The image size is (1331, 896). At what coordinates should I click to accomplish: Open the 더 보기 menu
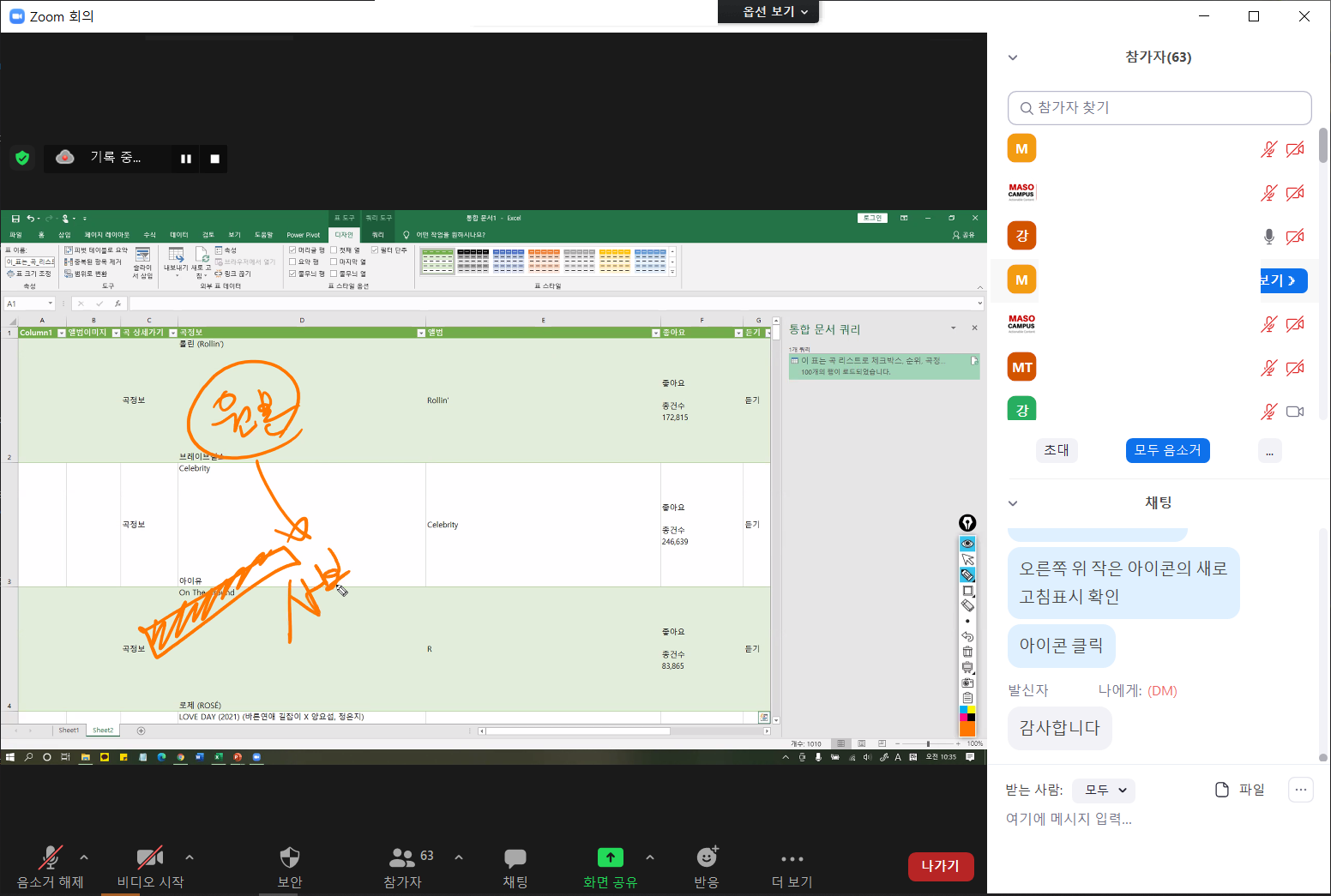tap(792, 866)
